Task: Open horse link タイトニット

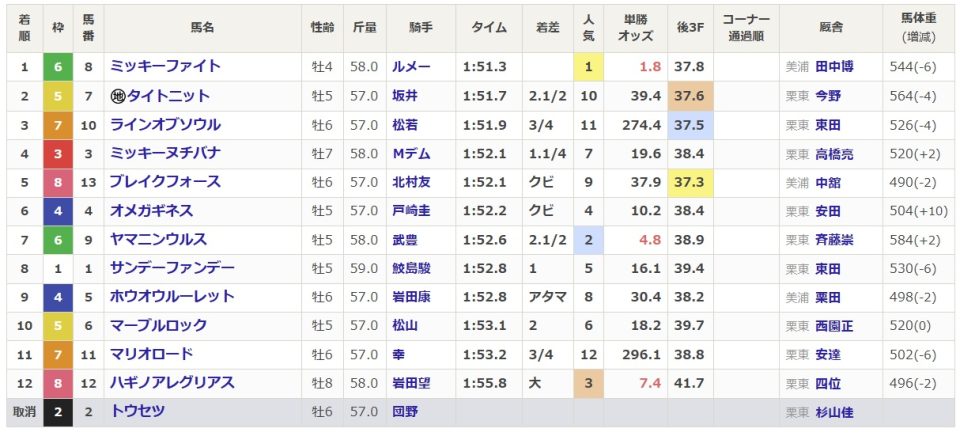Action: [x=168, y=96]
